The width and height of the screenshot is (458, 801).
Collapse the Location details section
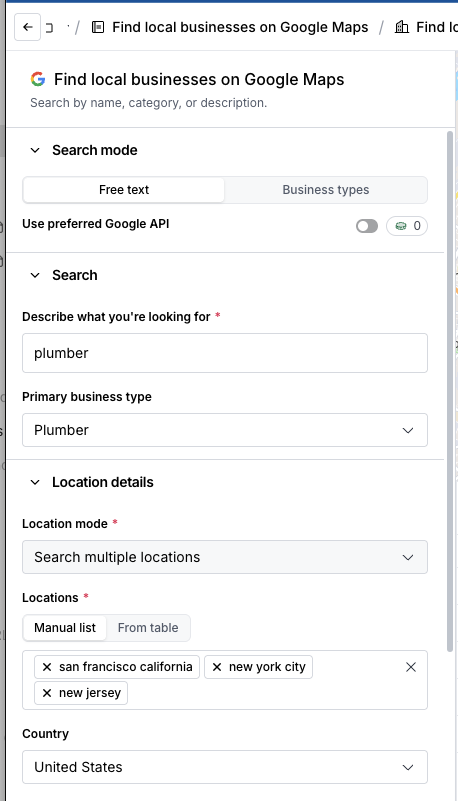pyautogui.click(x=35, y=482)
